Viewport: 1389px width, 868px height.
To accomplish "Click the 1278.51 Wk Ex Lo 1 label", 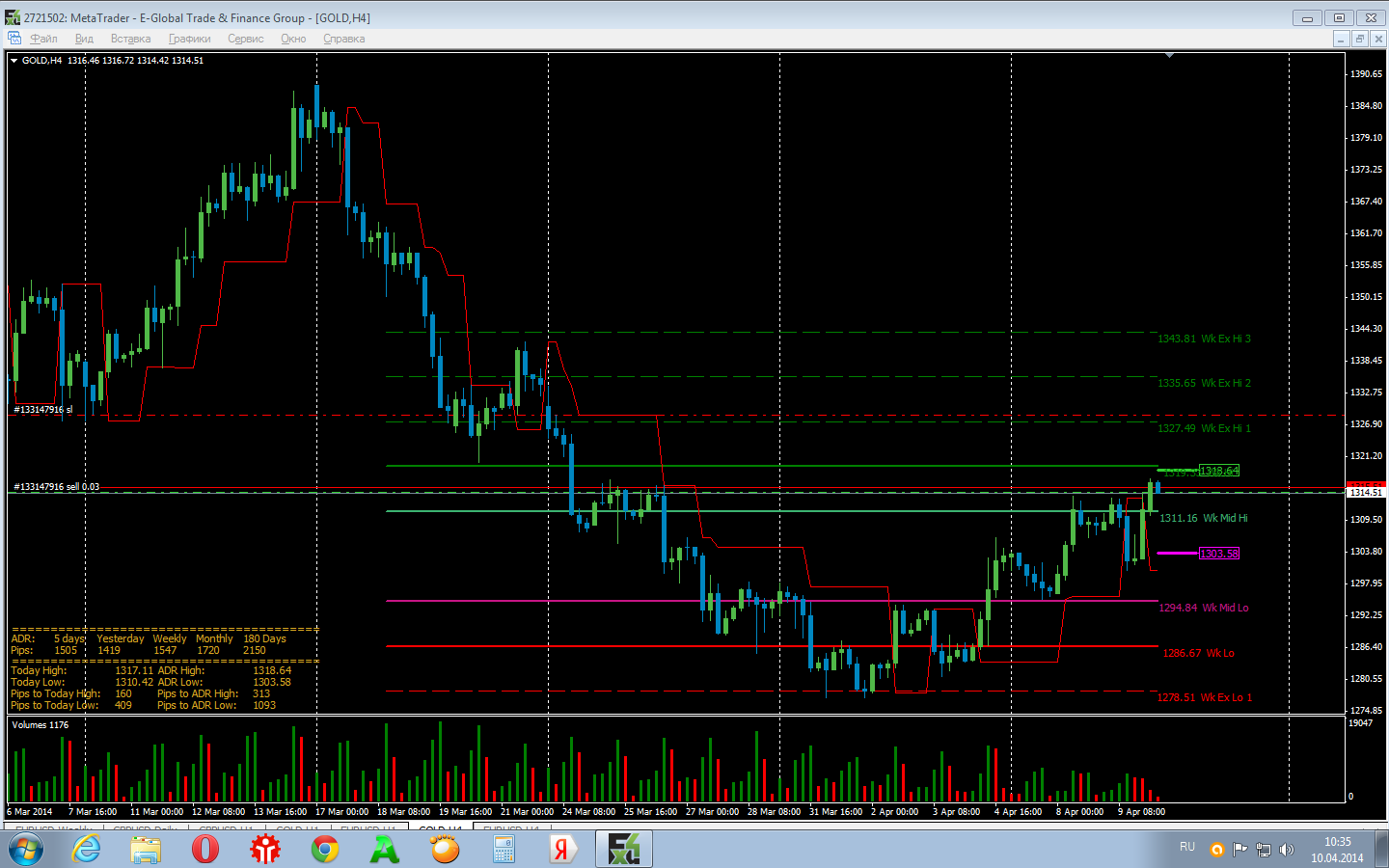I will pyautogui.click(x=1205, y=697).
